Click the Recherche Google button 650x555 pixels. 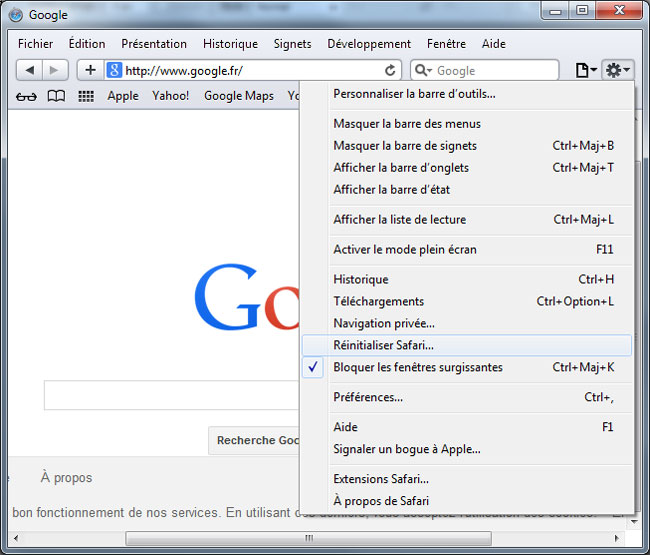point(254,440)
